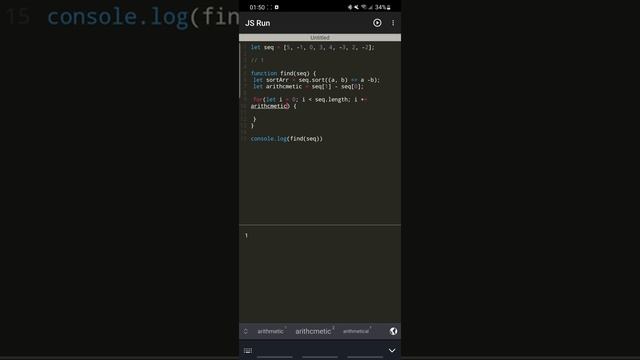Choose the 'arithmetical' keyboard suggestion
The image size is (640, 360).
coord(356,331)
